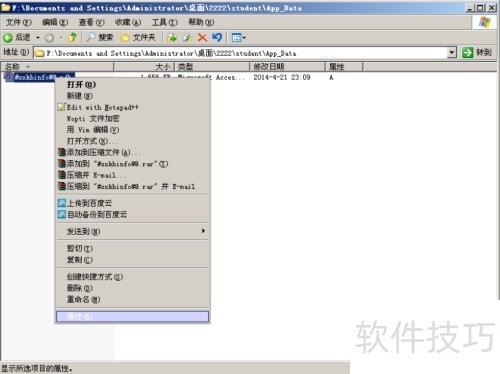Viewport: 500px width, 374px height.
Task: Open the 收藏(A) menu
Action: coord(128,22)
